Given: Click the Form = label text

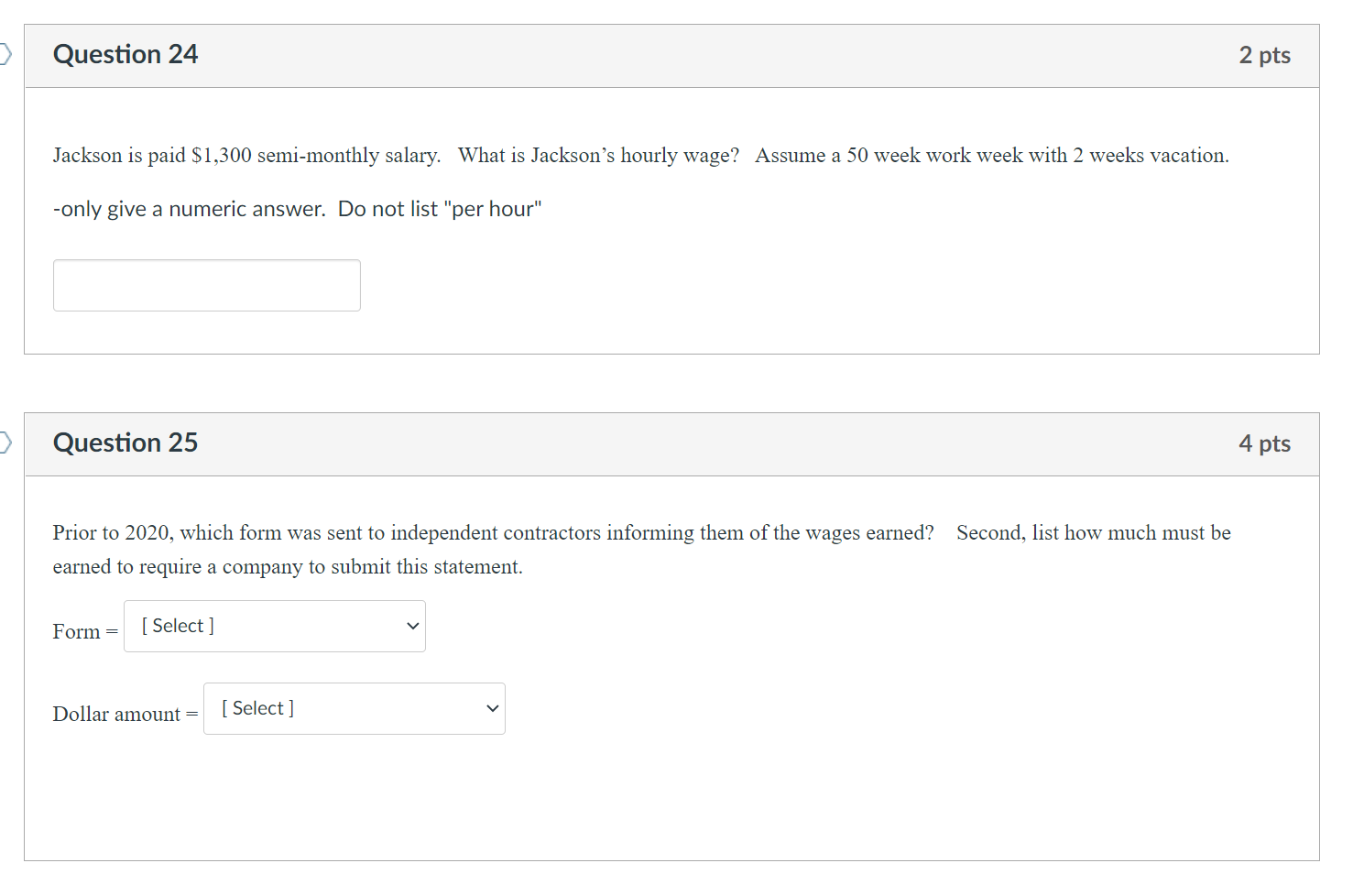Looking at the screenshot, I should pos(83,630).
